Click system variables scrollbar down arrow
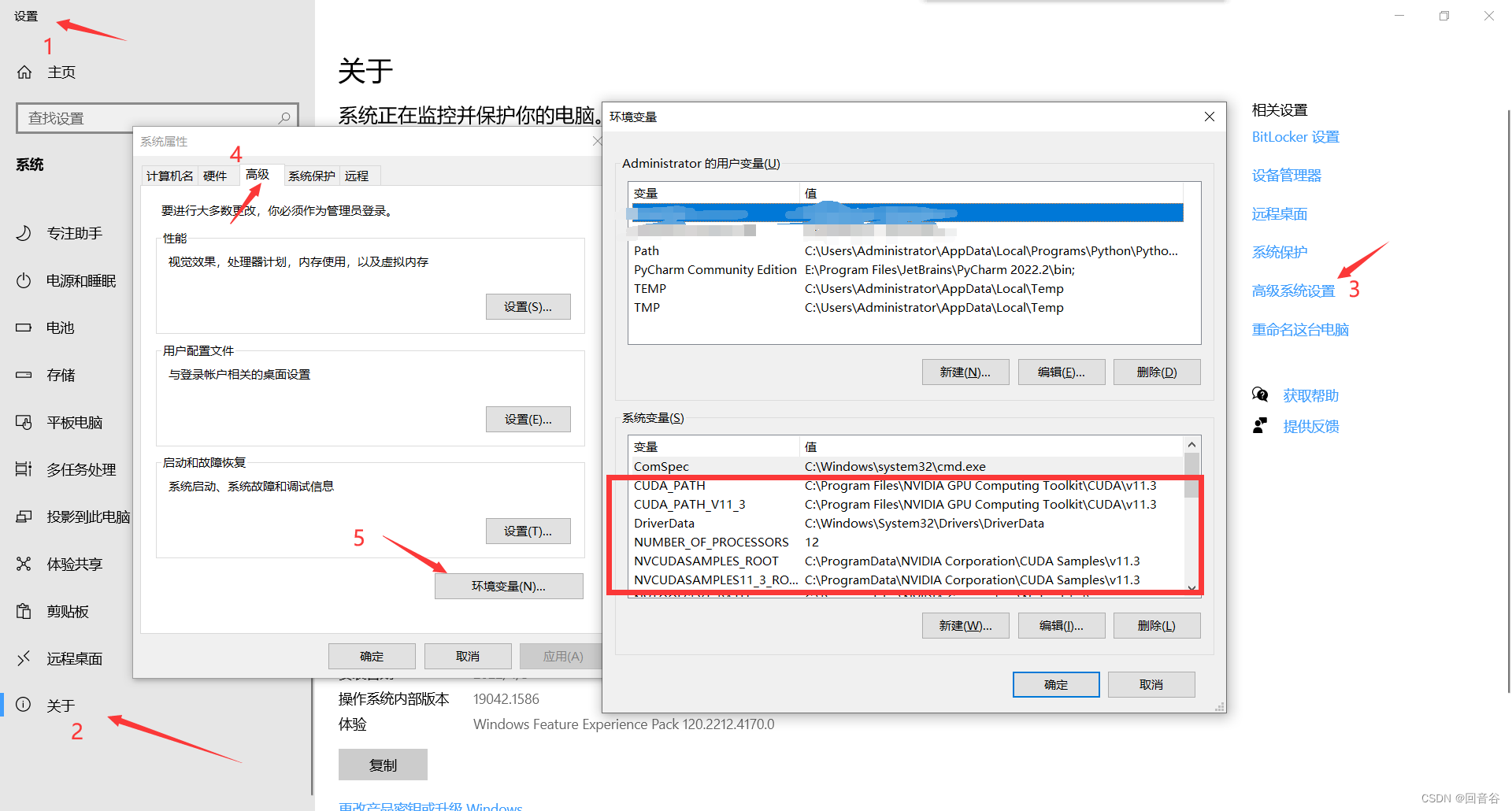 1191,587
